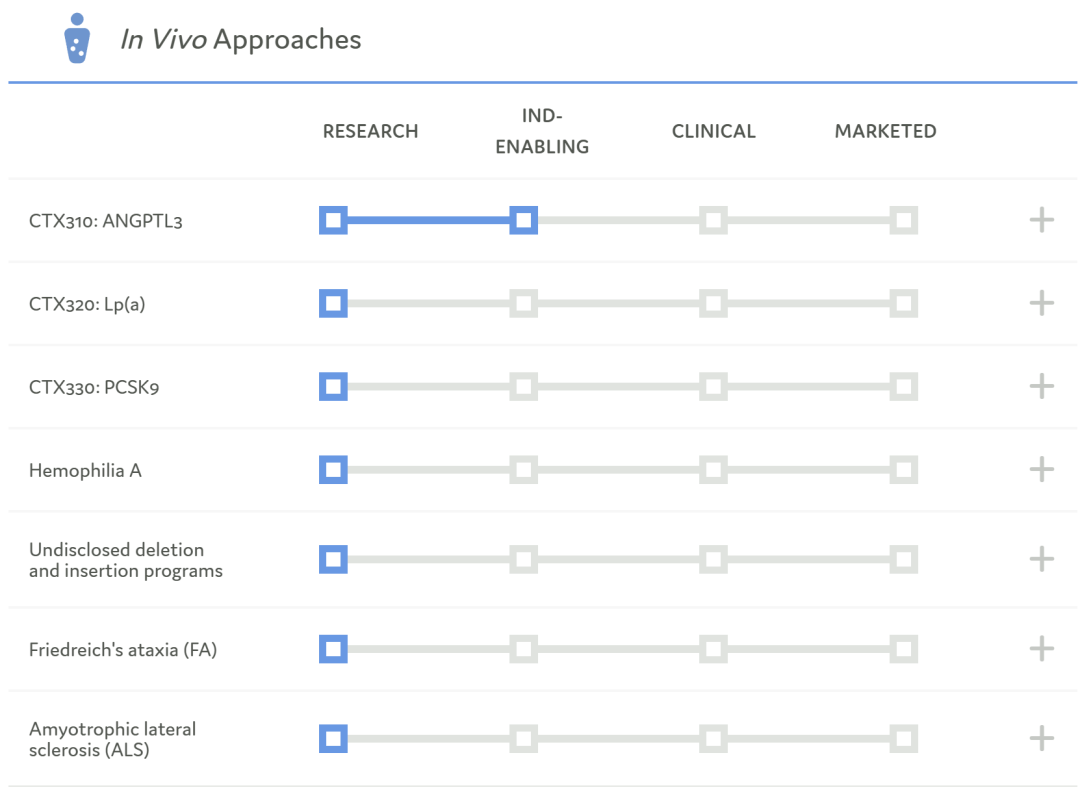This screenshot has width=1080, height=792.
Task: Click Hemophilia A research stage marker
Action: [x=333, y=469]
